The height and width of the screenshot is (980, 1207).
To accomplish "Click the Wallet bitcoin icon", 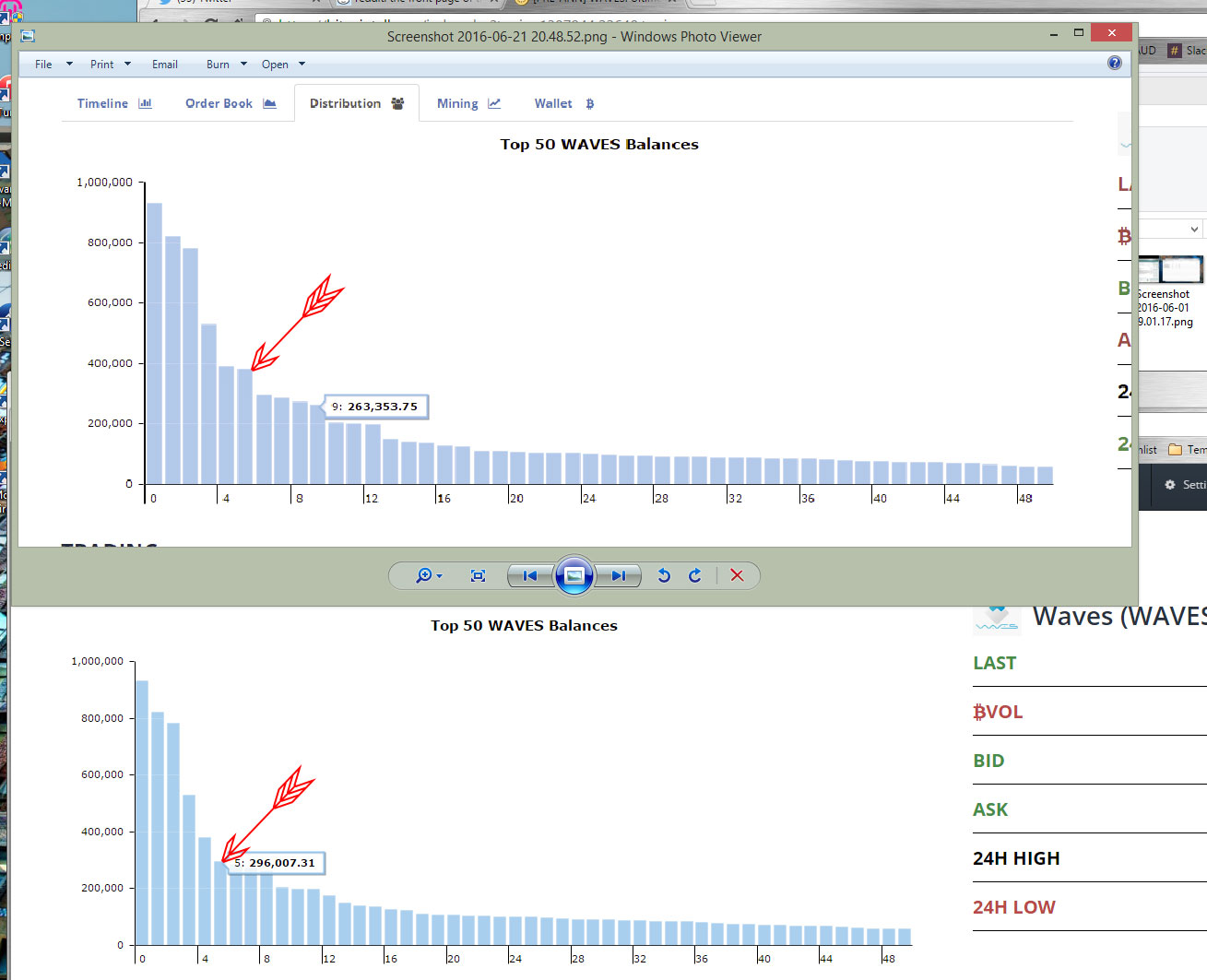I will tap(590, 103).
